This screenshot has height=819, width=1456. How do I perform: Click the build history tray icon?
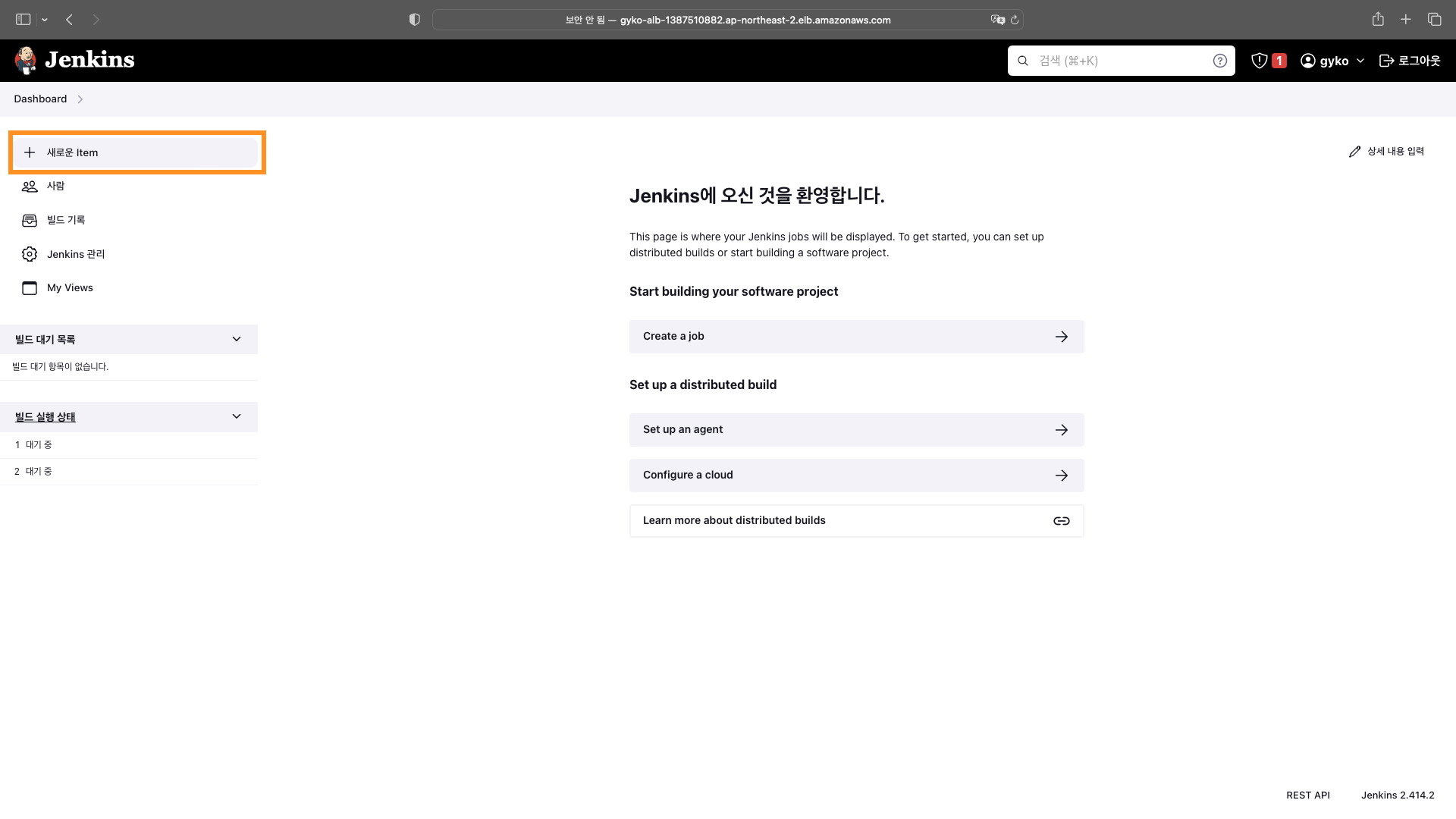pos(30,220)
